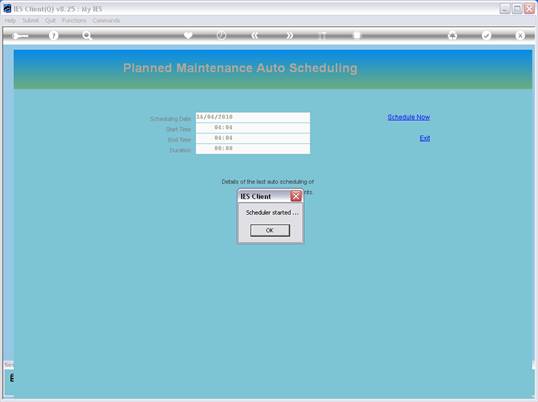This screenshot has width=538, height=402.
Task: Click the Exit link
Action: [x=425, y=138]
